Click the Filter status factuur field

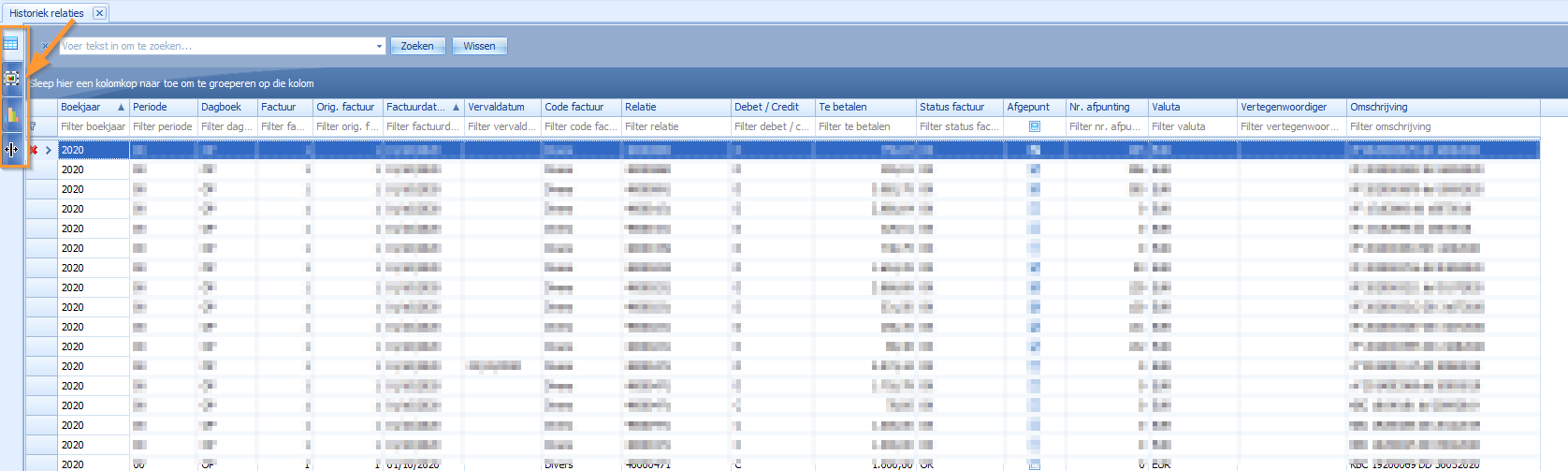click(x=960, y=126)
